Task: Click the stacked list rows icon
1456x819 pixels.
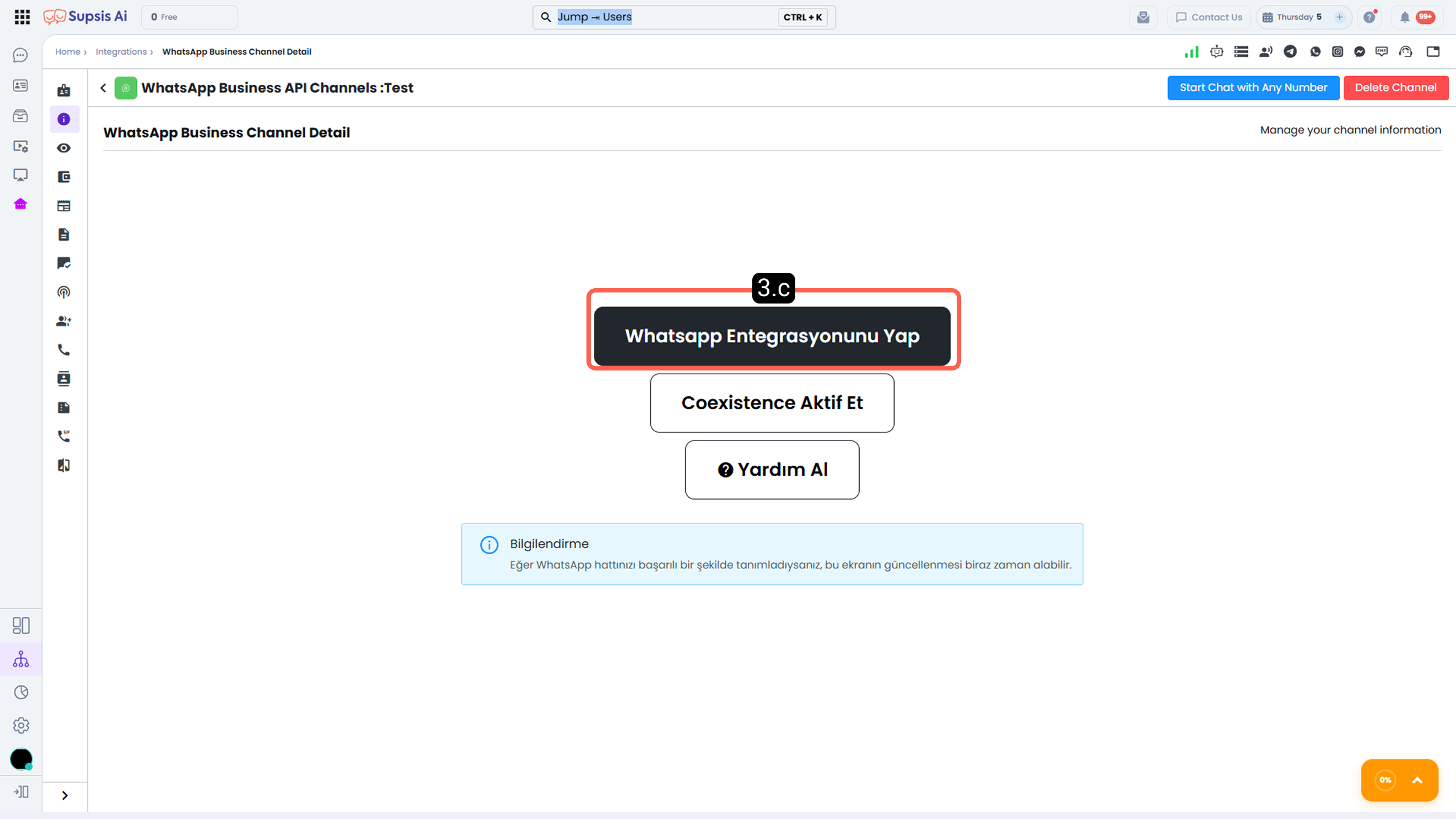Action: click(x=1241, y=52)
